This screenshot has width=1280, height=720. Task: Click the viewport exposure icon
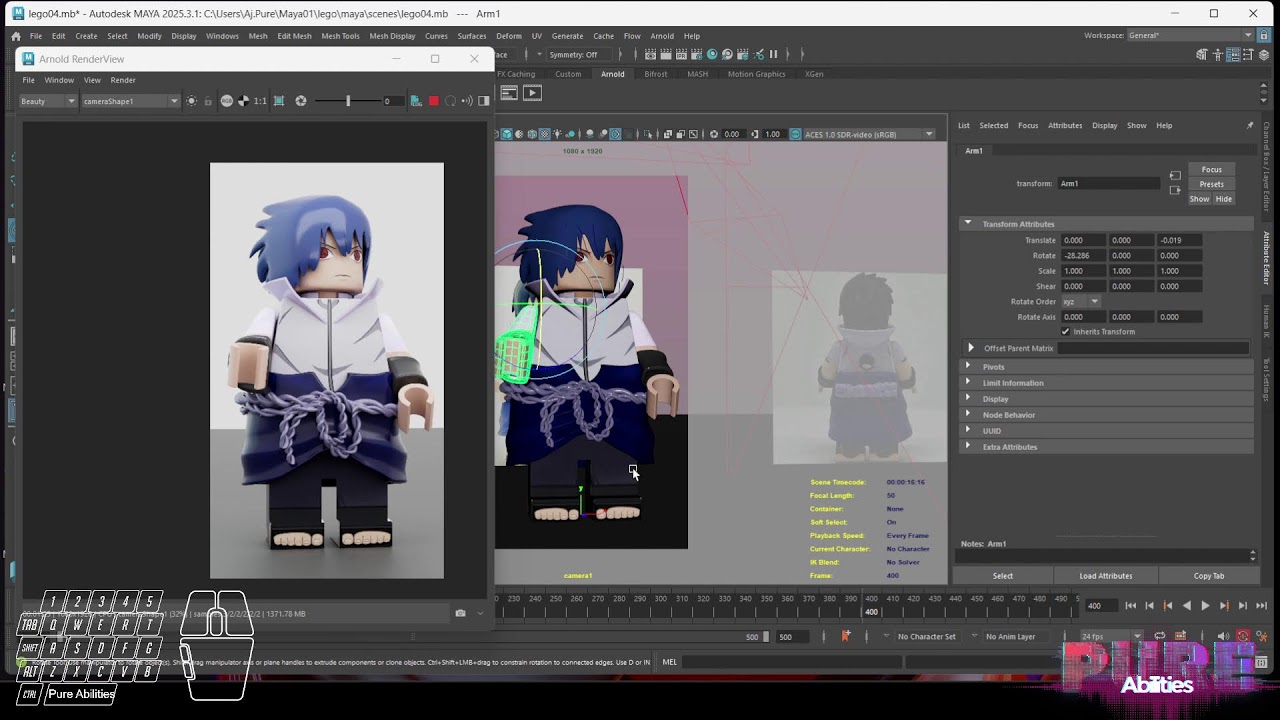(x=714, y=134)
